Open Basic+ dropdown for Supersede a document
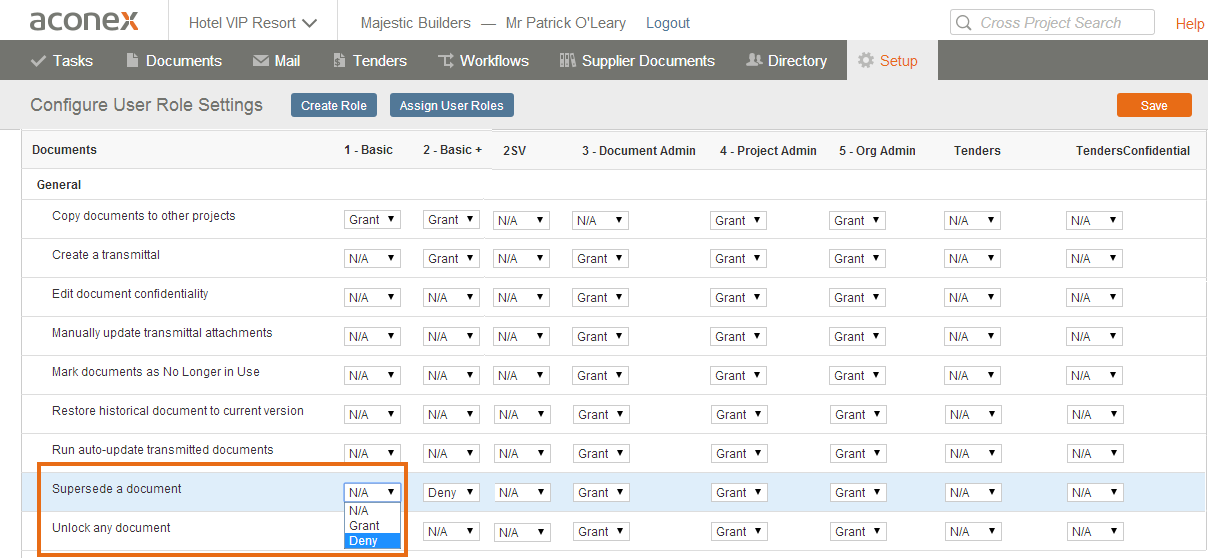The width and height of the screenshot is (1216, 558). [451, 493]
